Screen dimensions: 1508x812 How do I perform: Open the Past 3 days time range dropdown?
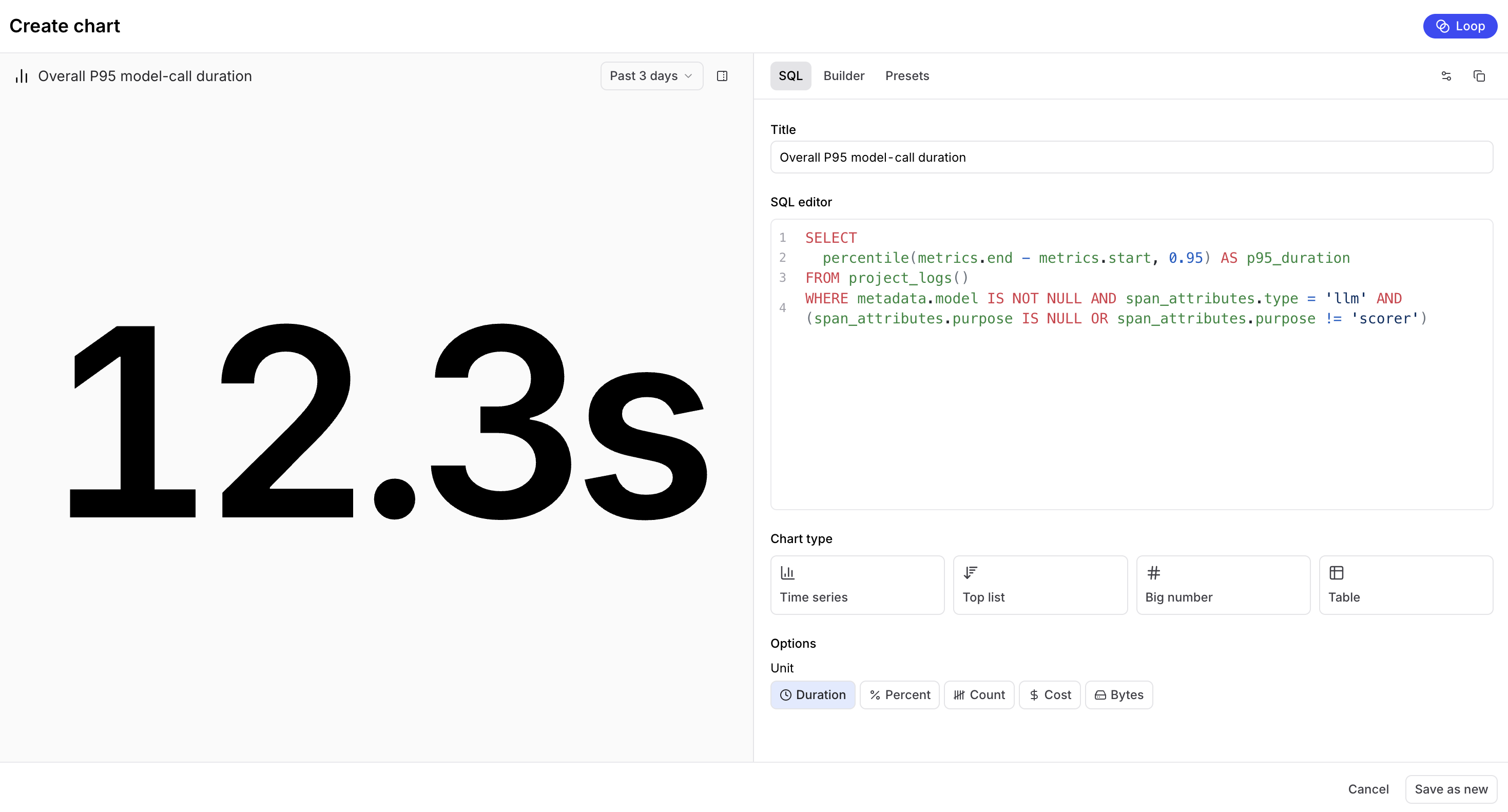pyautogui.click(x=651, y=76)
